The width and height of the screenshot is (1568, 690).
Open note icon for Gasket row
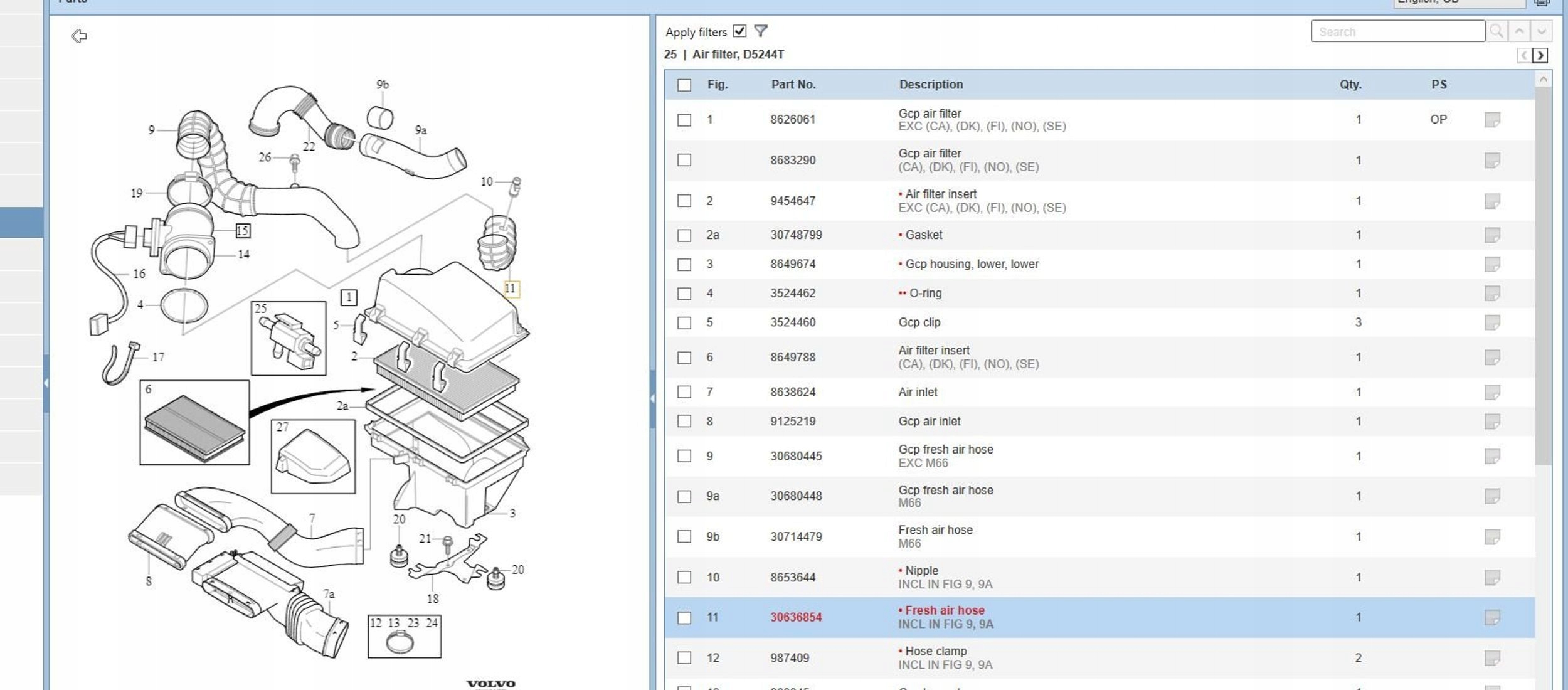[1492, 235]
